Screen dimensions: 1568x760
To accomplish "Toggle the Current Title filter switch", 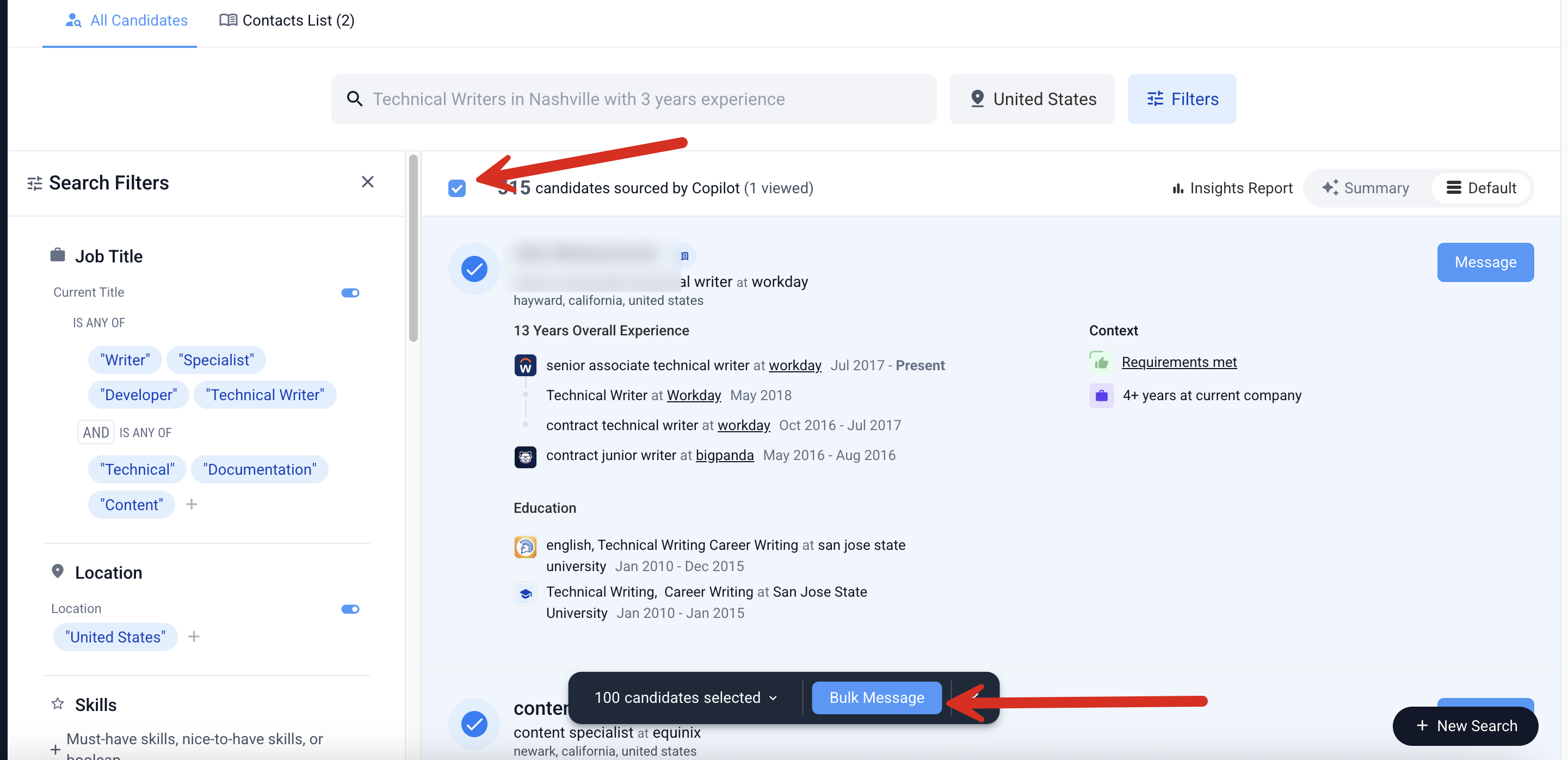I will (x=350, y=293).
